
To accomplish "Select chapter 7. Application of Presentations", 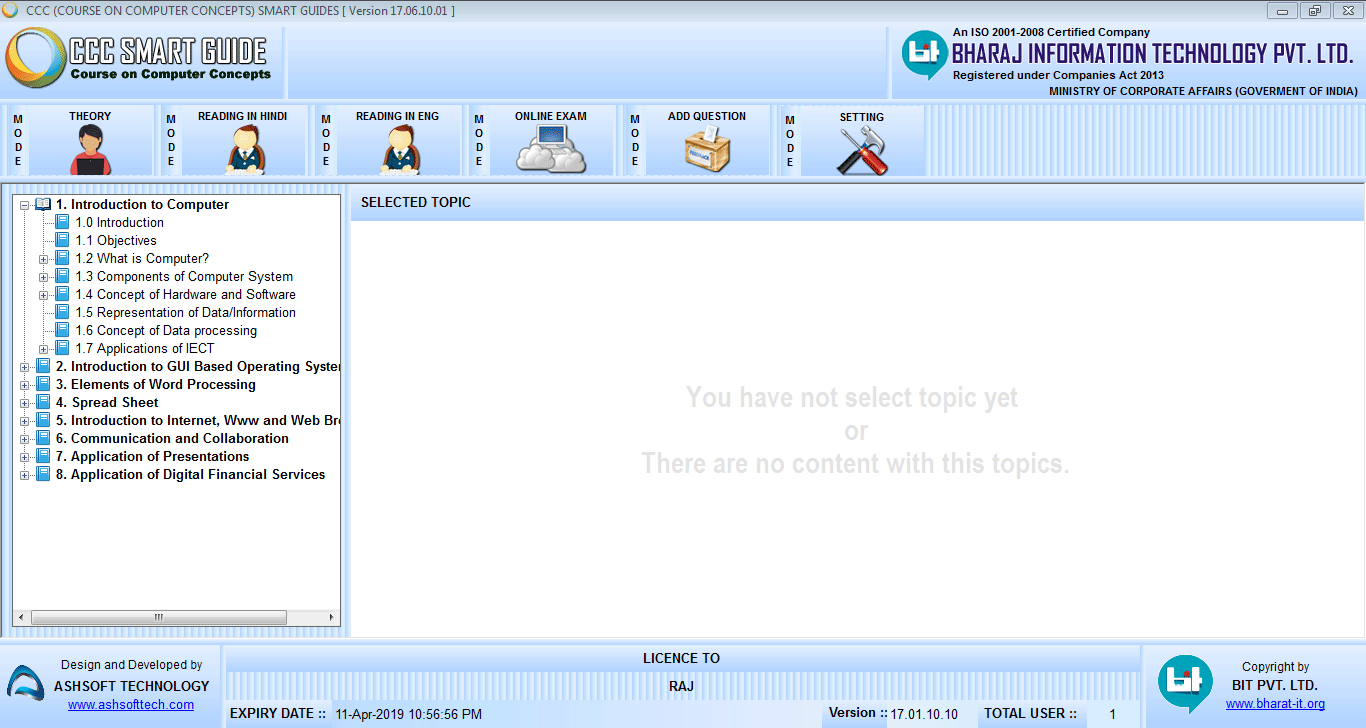I will 153,456.
